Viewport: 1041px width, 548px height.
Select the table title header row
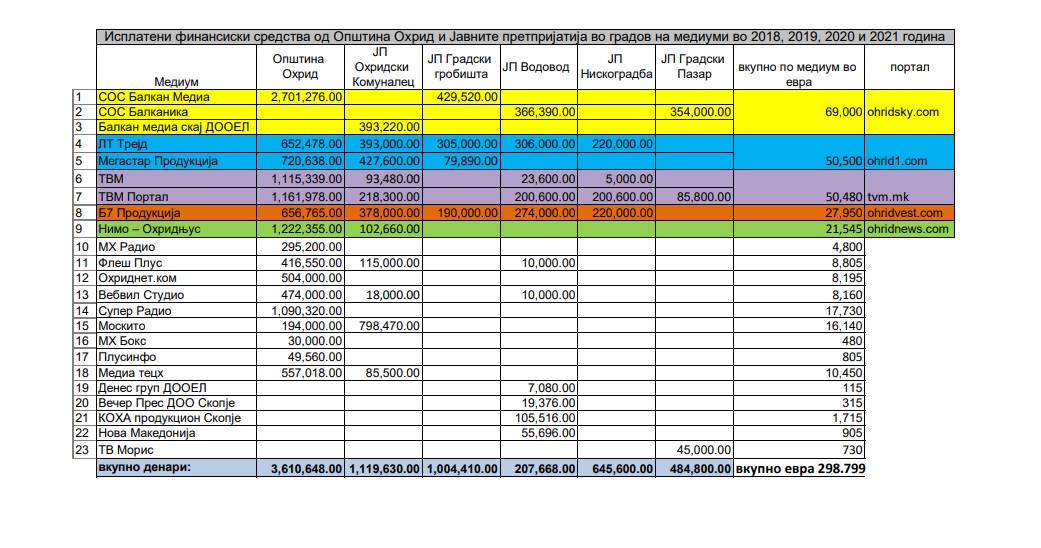524,37
